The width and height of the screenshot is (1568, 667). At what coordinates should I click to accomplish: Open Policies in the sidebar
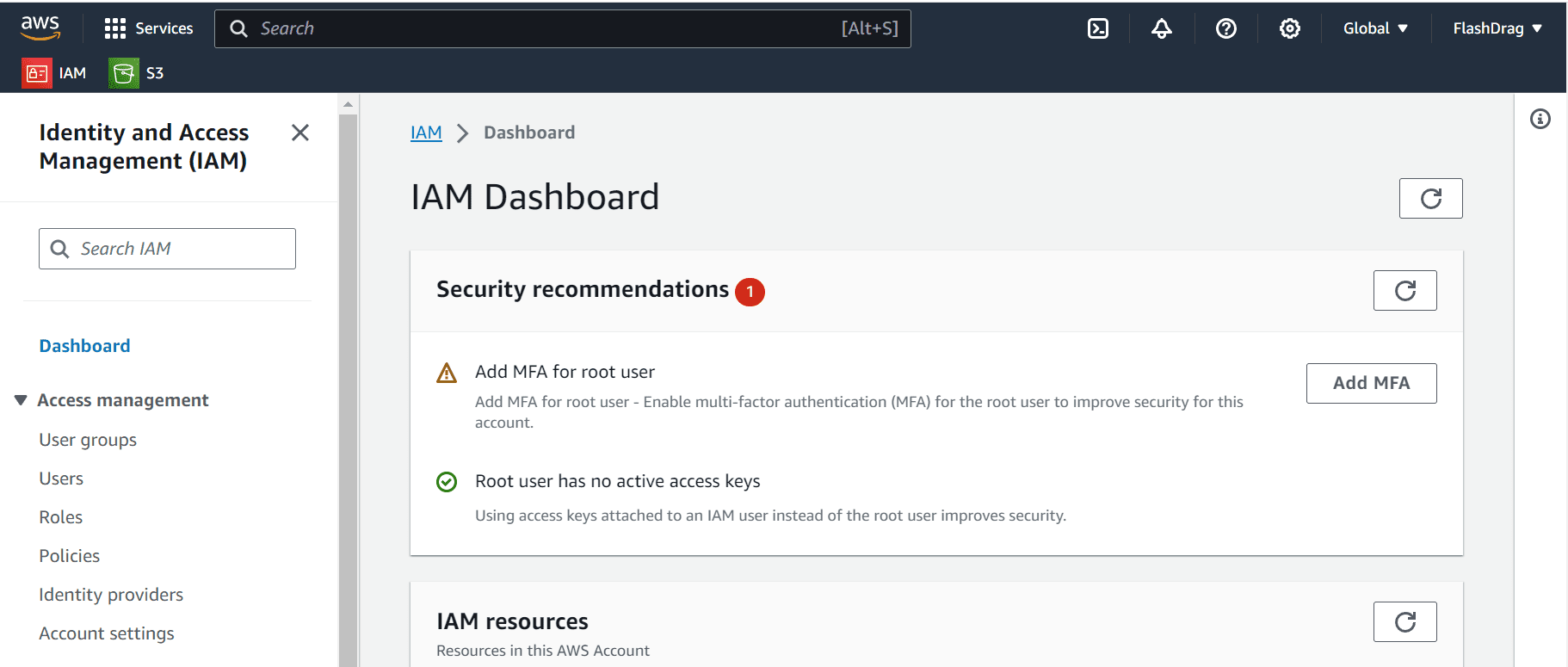pos(69,556)
